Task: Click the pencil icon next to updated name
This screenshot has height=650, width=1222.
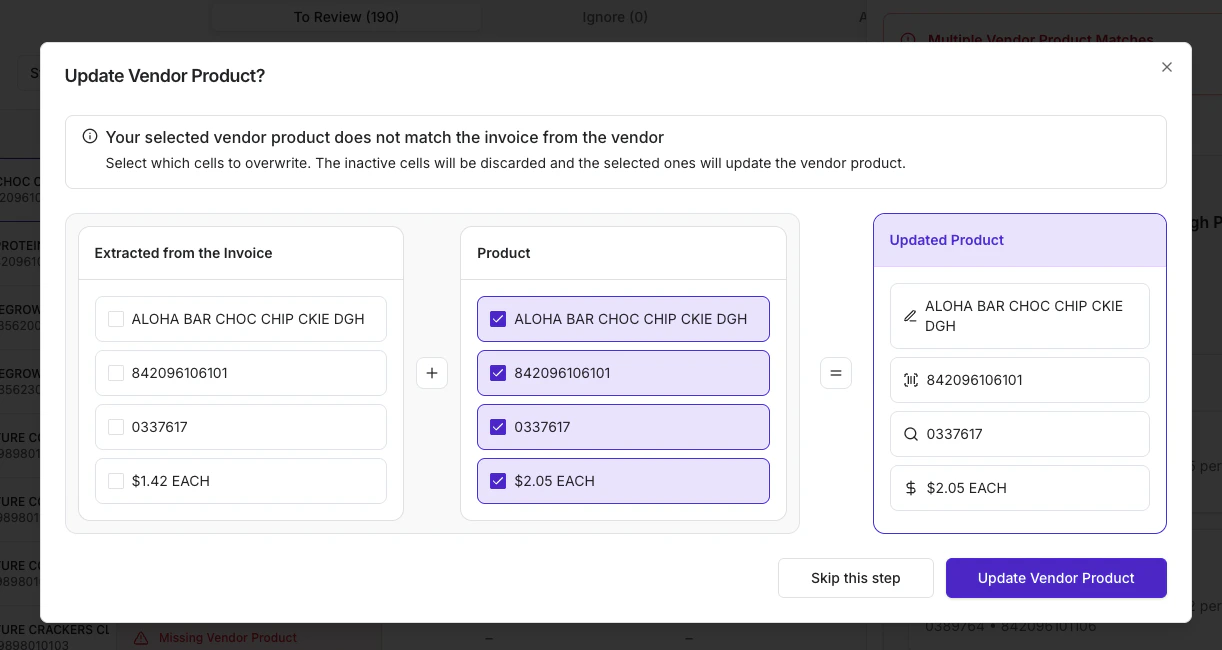Action: click(910, 316)
